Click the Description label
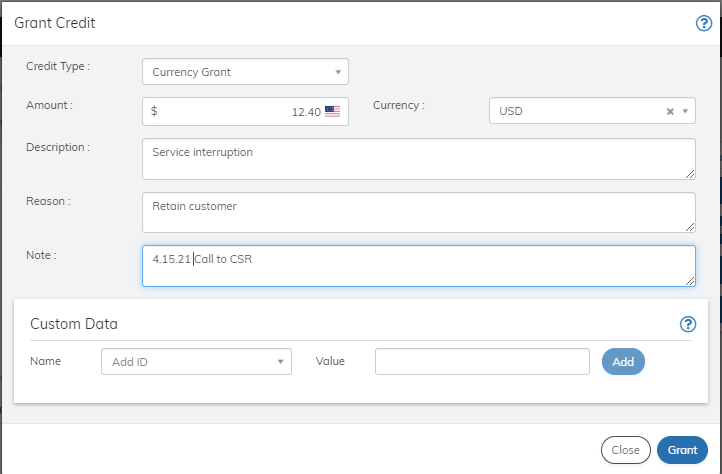The height and width of the screenshot is (474, 722). click(58, 147)
